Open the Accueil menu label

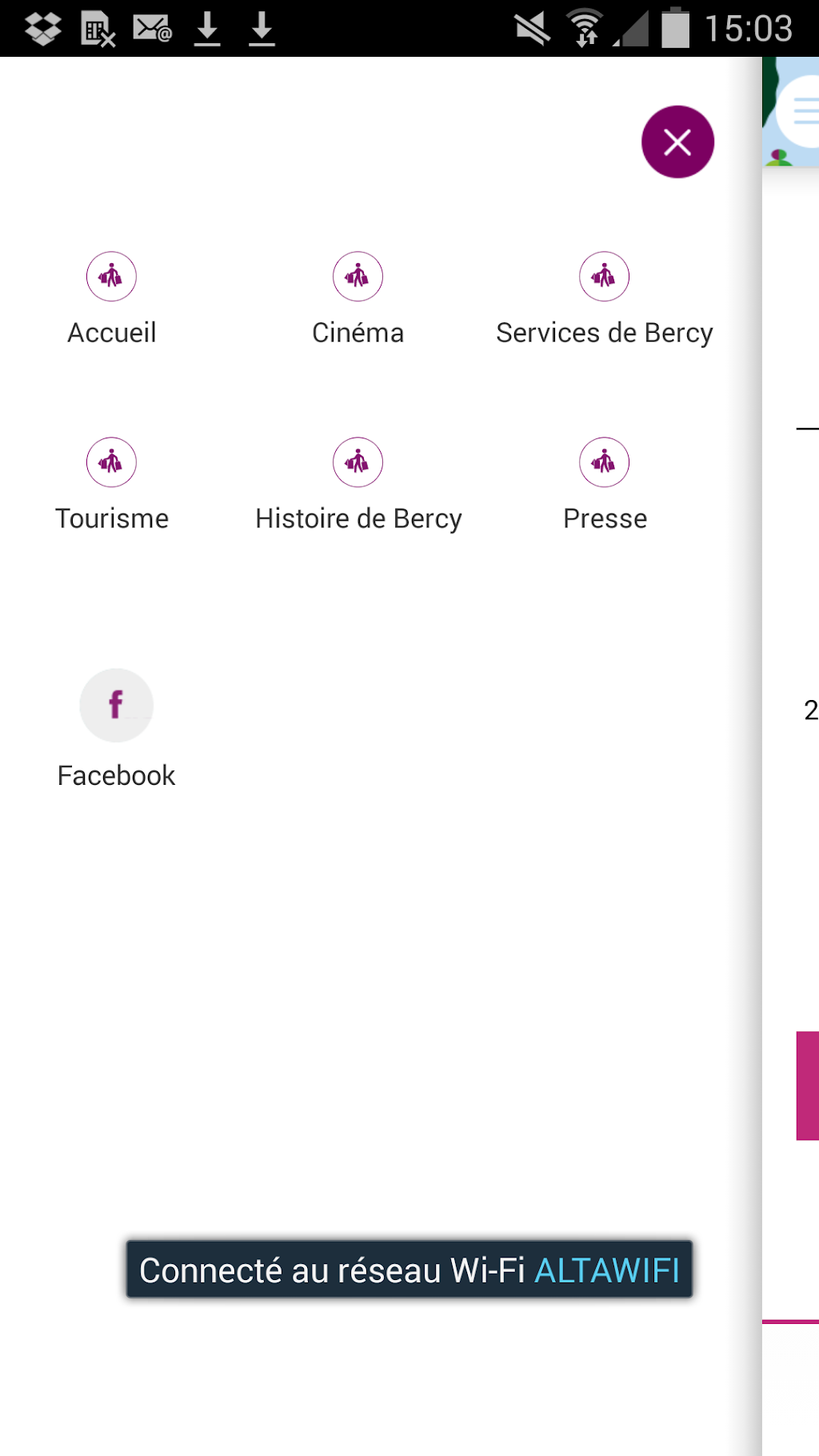point(112,333)
